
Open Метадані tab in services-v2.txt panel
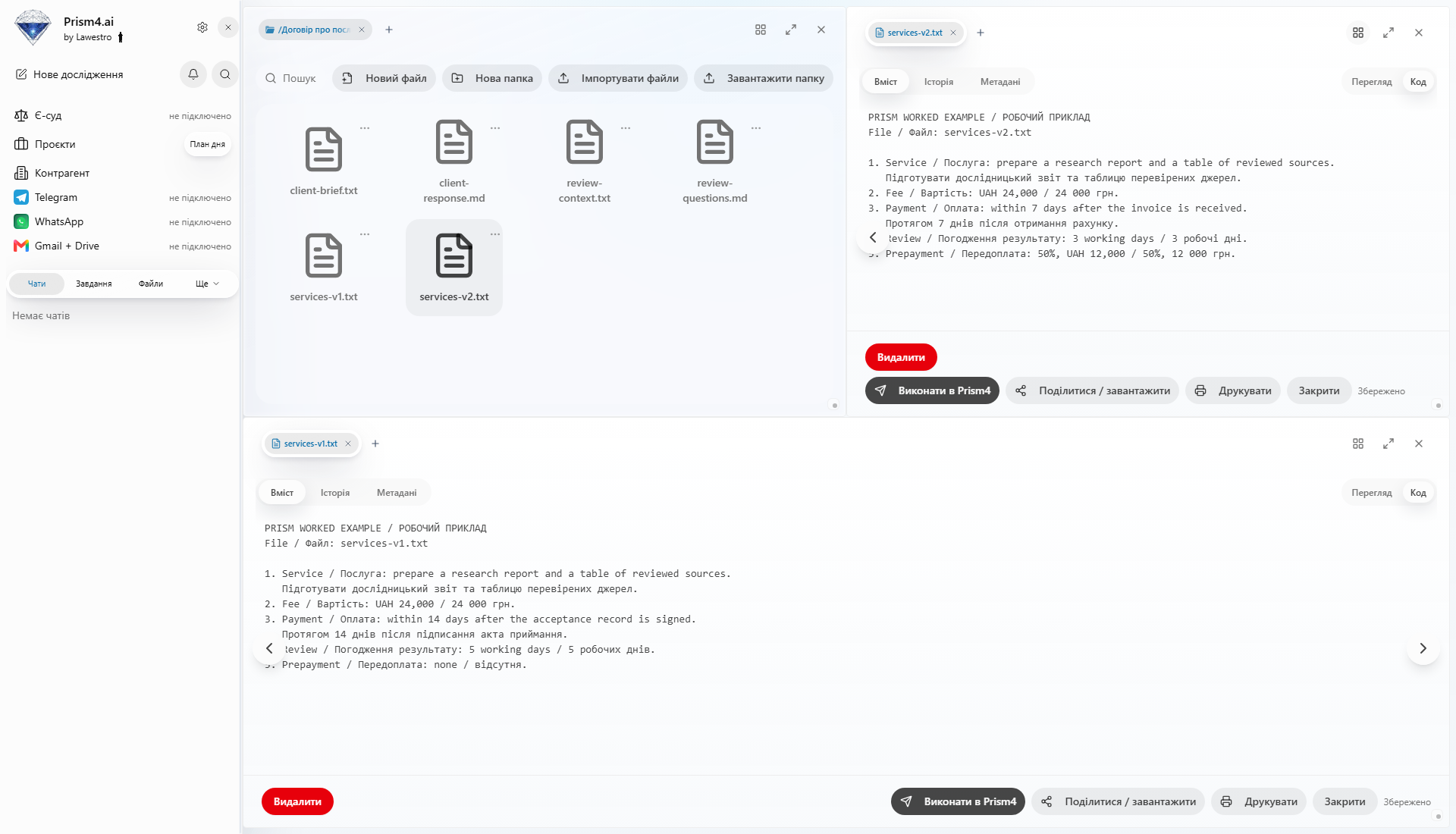[999, 82]
